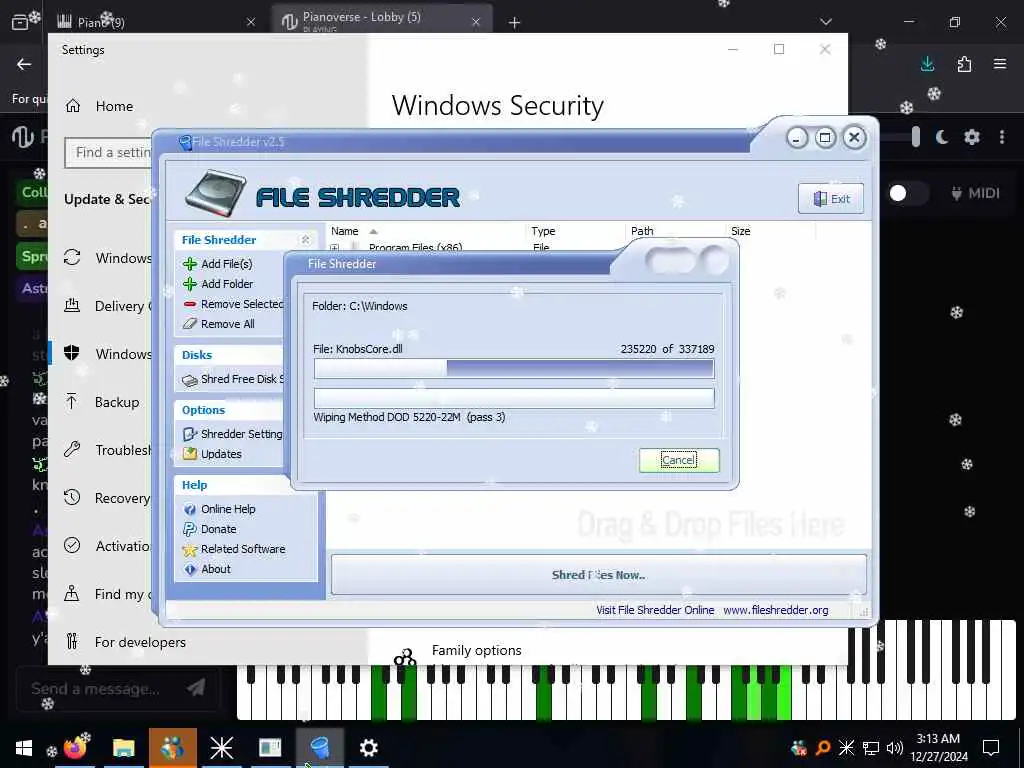Switch to the Pianoverse Lobby browser tab
The width and height of the screenshot is (1024, 768).
[381, 21]
